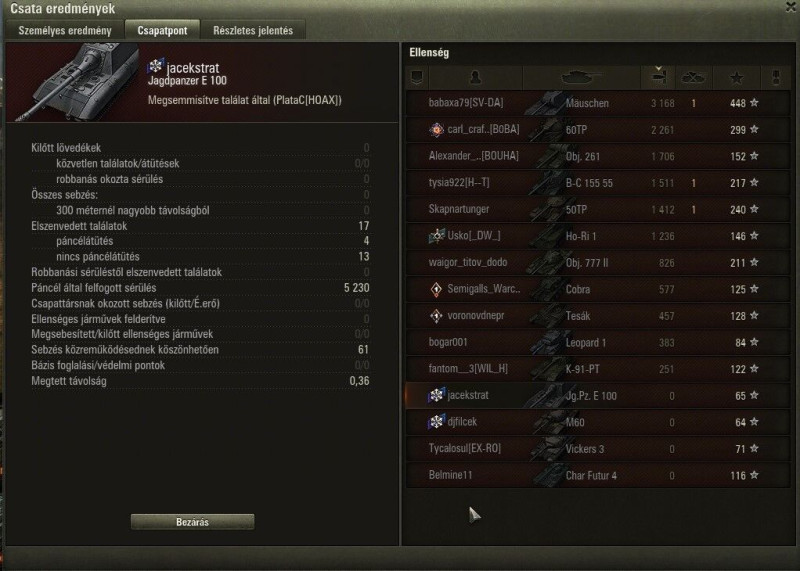This screenshot has height=571, width=800.
Task: Sort by destroyed vehicles column icon
Action: [693, 78]
